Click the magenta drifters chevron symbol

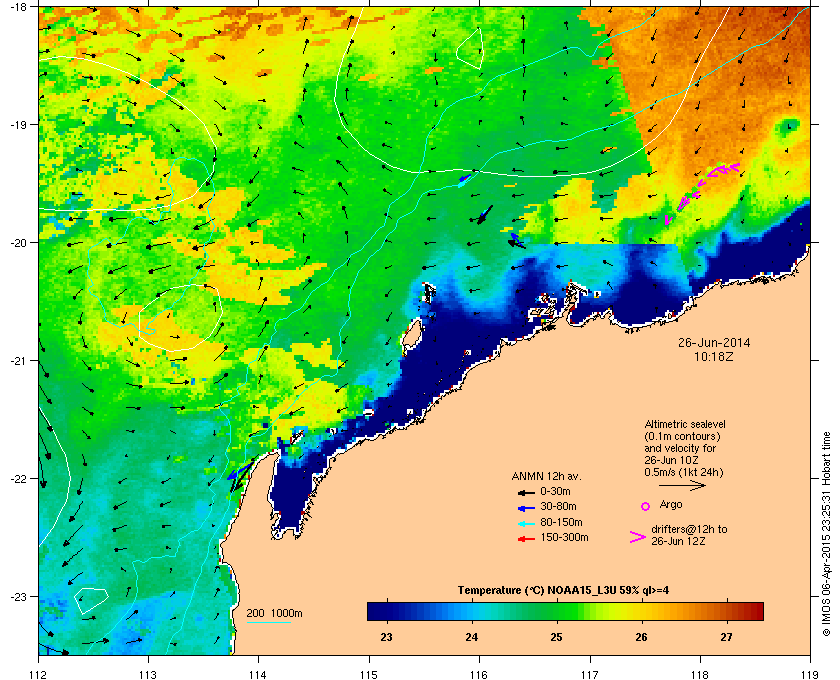(638, 537)
